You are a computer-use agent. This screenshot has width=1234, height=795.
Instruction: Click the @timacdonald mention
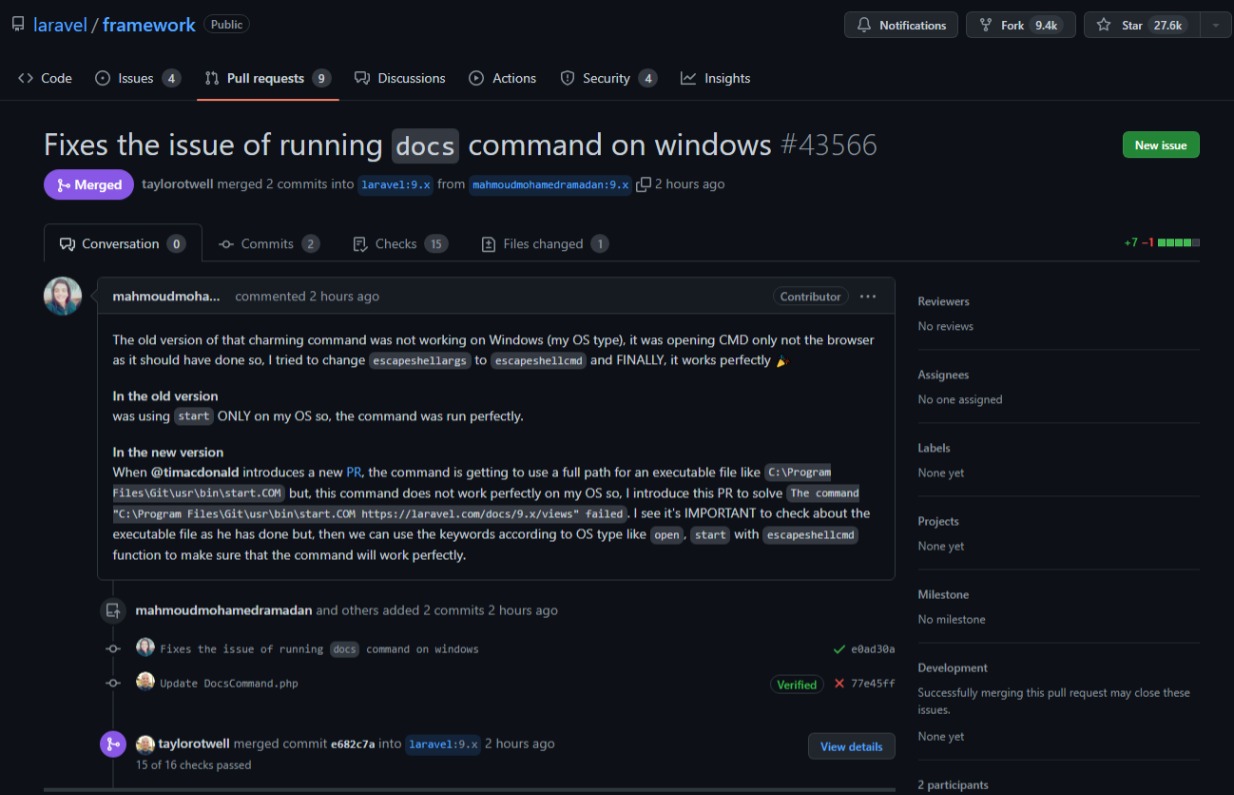pyautogui.click(x=195, y=471)
